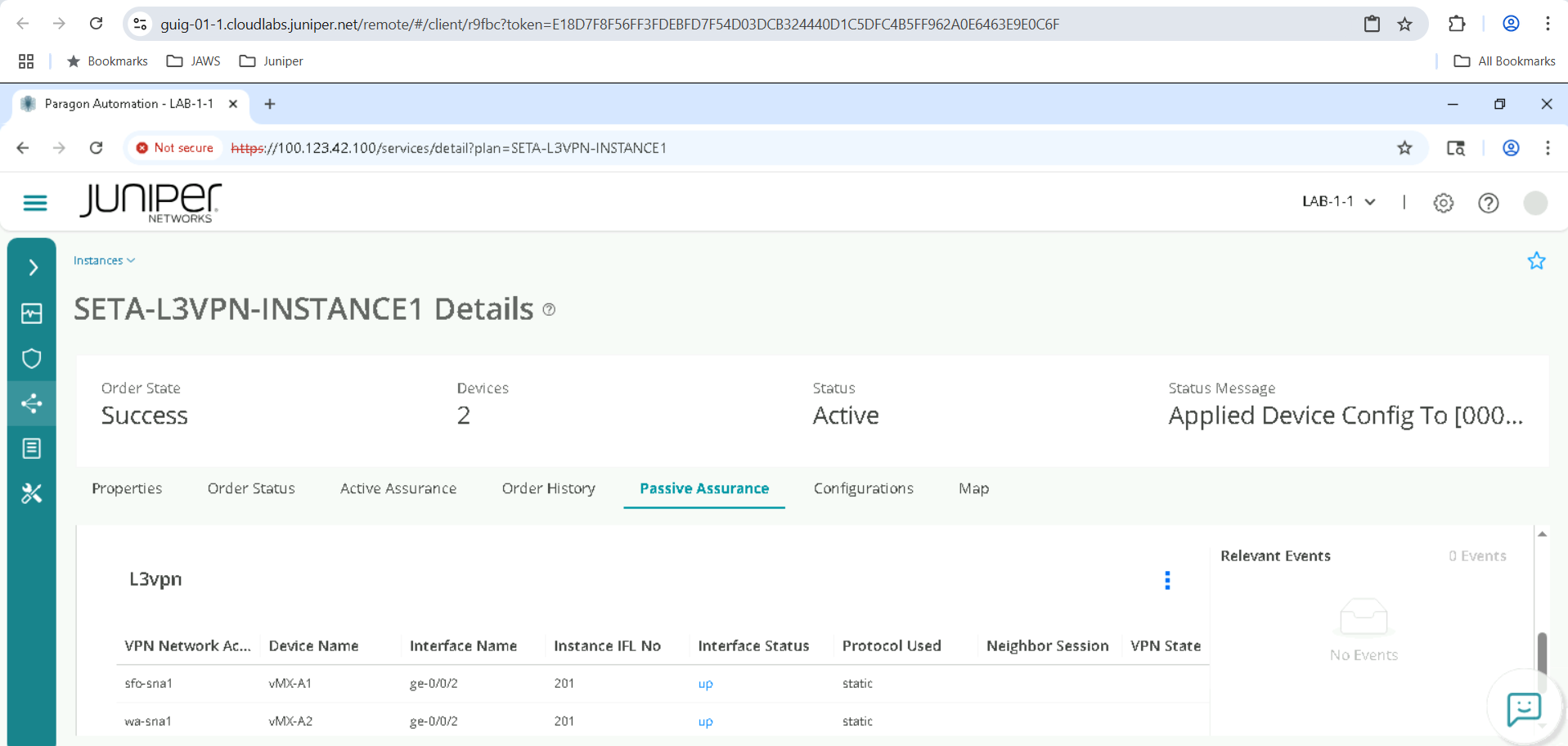Open the chat feedback icon
Image resolution: width=1568 pixels, height=746 pixels.
point(1524,708)
